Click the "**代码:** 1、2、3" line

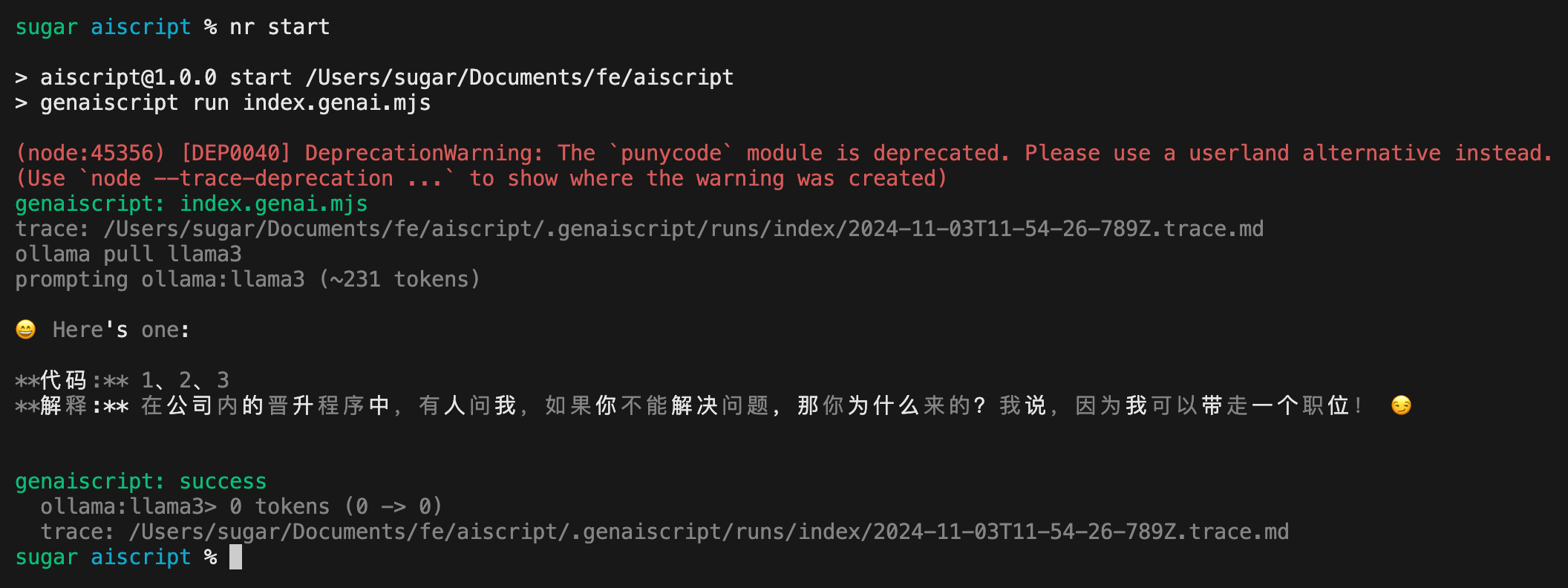pyautogui.click(x=122, y=380)
